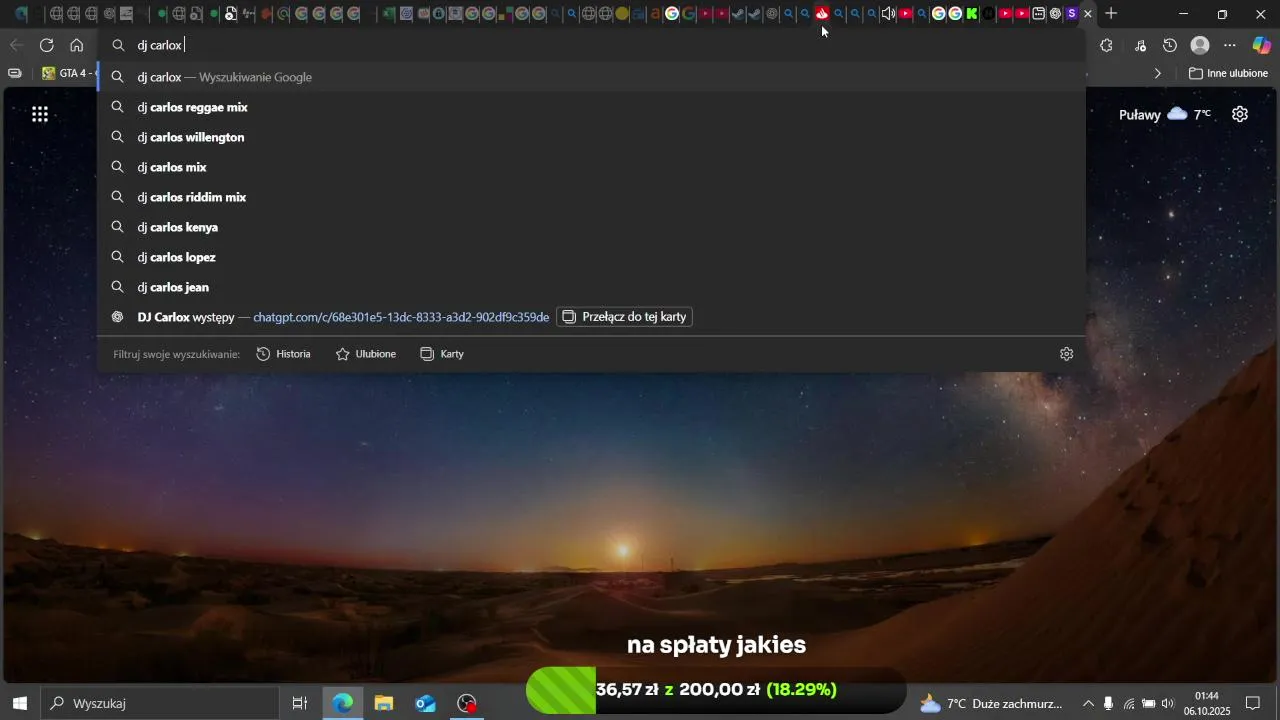This screenshot has height=720, width=1280.
Task: Open the 'Inne ulubione' favorites folder
Action: 1228,73
